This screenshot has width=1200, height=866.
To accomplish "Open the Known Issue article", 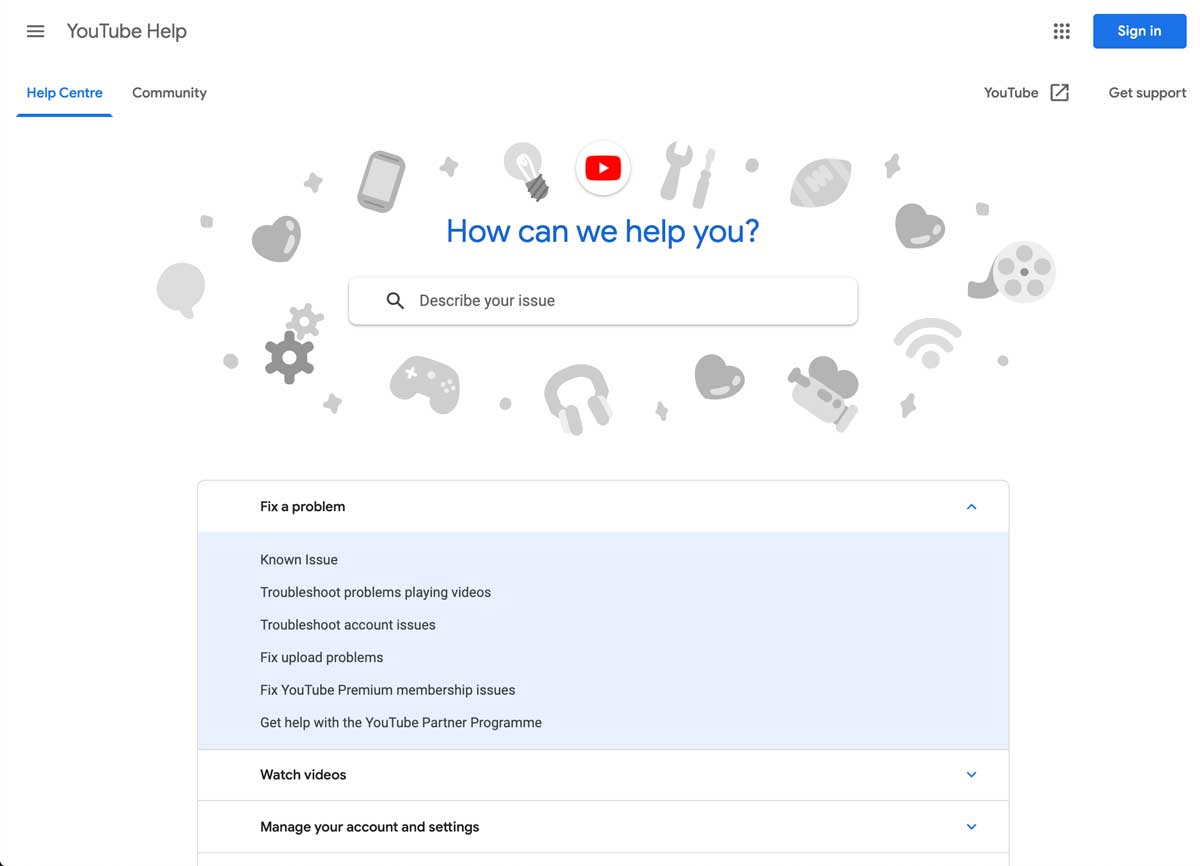I will click(x=299, y=560).
